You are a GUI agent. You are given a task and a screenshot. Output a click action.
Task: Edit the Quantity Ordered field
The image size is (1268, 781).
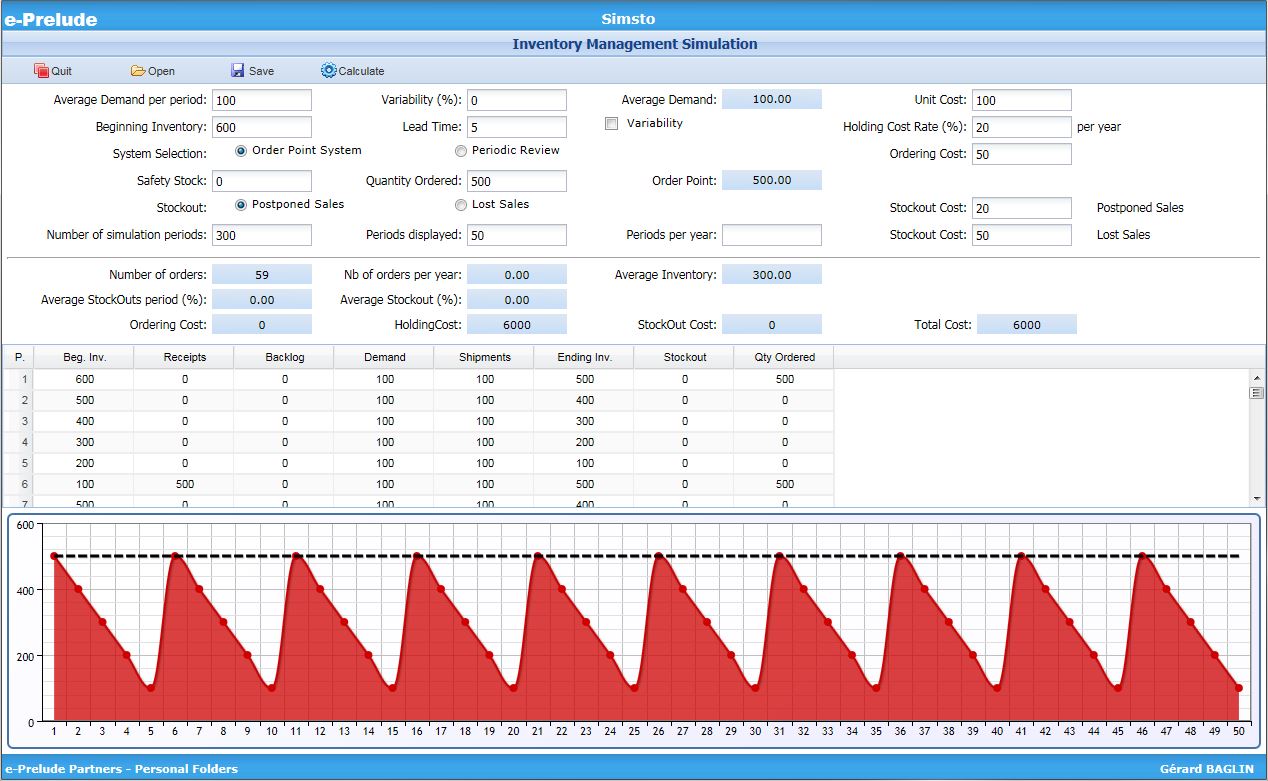click(x=516, y=181)
